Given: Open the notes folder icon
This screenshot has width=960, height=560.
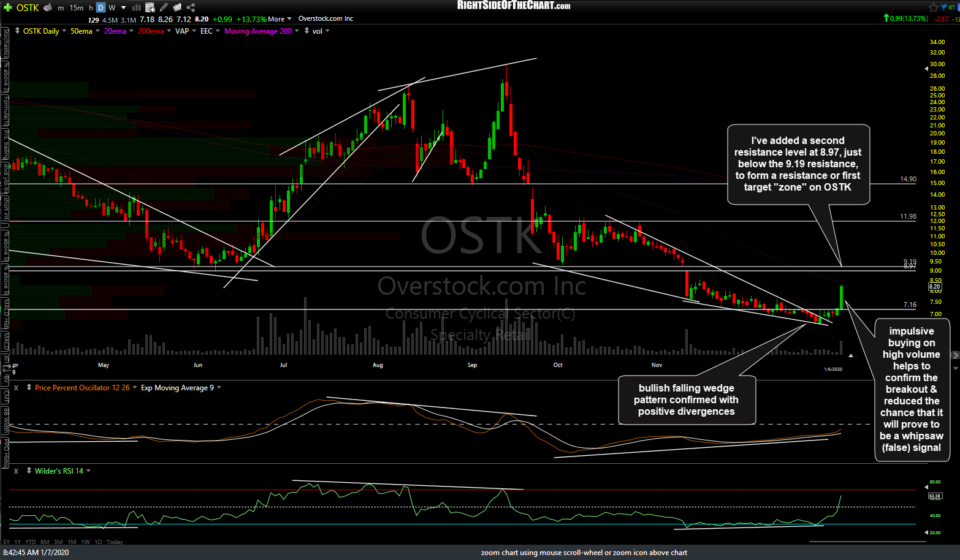Looking at the screenshot, I should pos(177,7).
